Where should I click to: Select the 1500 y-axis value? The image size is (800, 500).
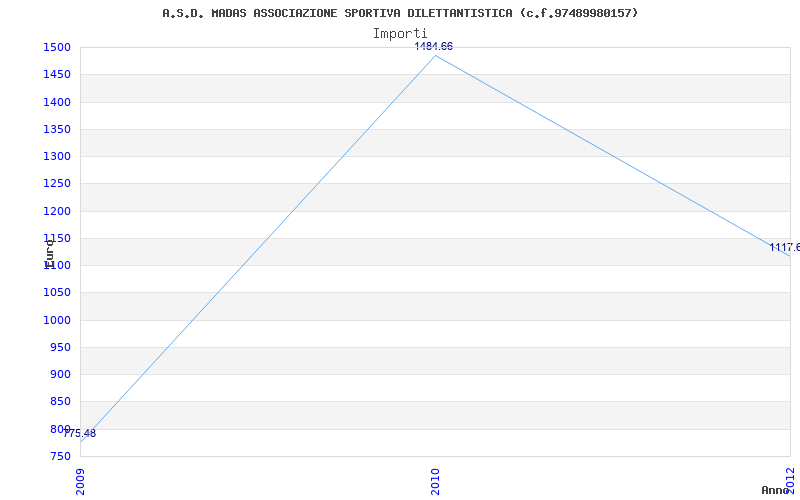tap(56, 47)
